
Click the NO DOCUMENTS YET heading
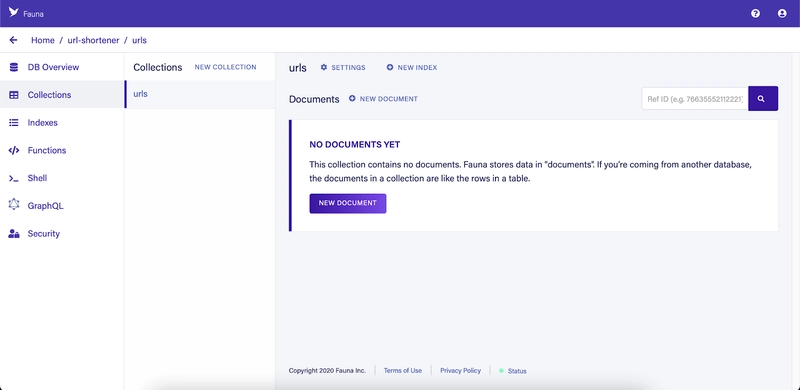[x=355, y=144]
